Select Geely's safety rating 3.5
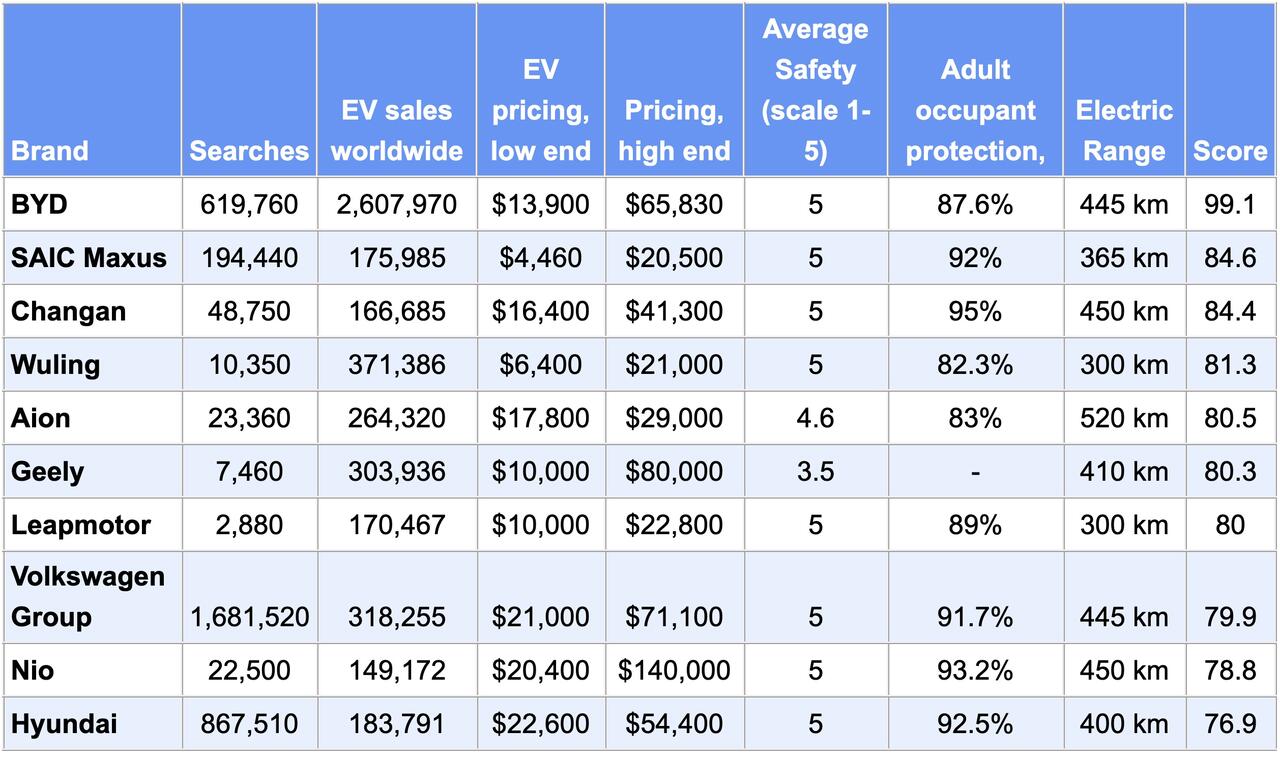This screenshot has height=757, width=1280. click(815, 471)
